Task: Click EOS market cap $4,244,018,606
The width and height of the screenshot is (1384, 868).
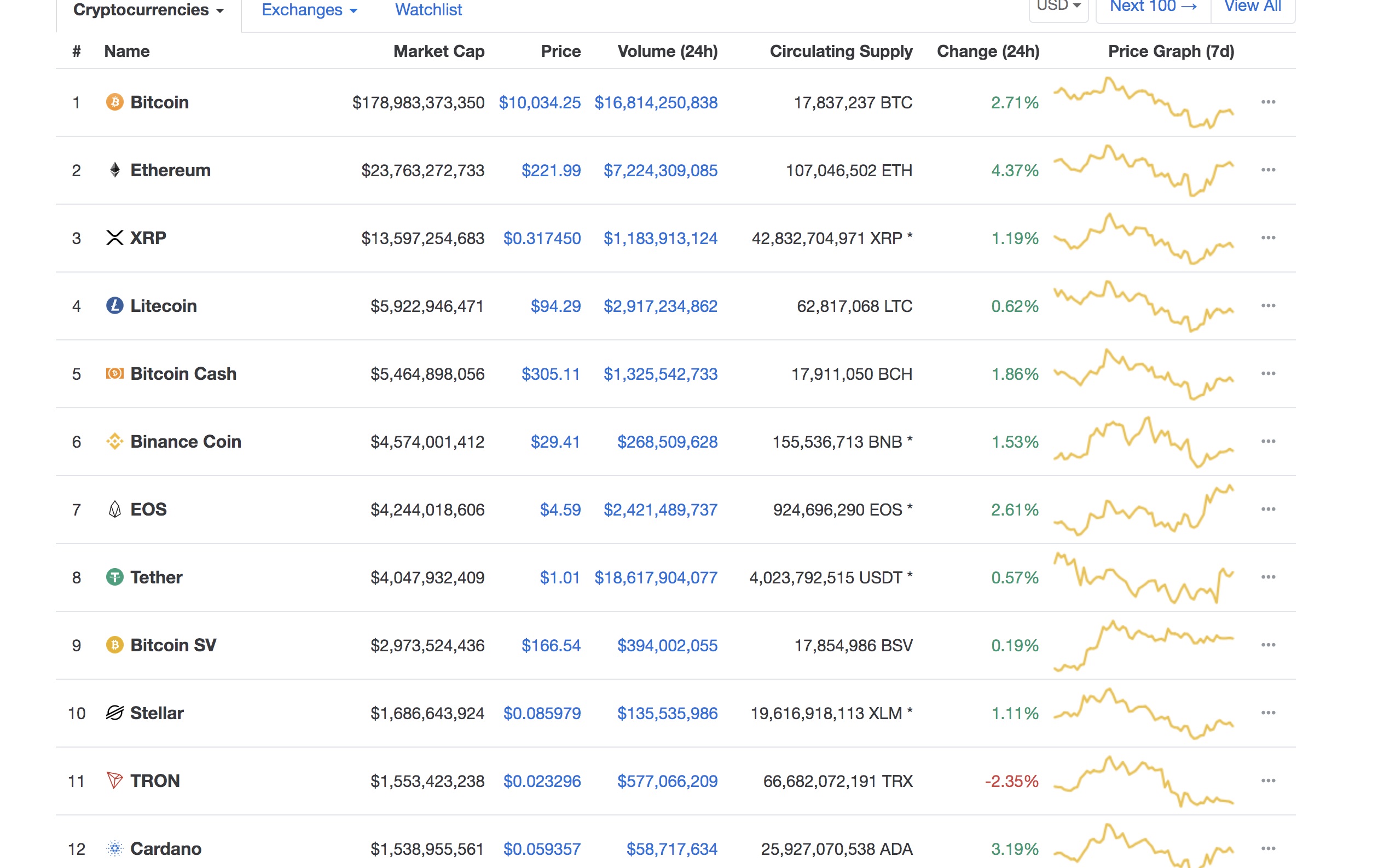Action: point(427,509)
